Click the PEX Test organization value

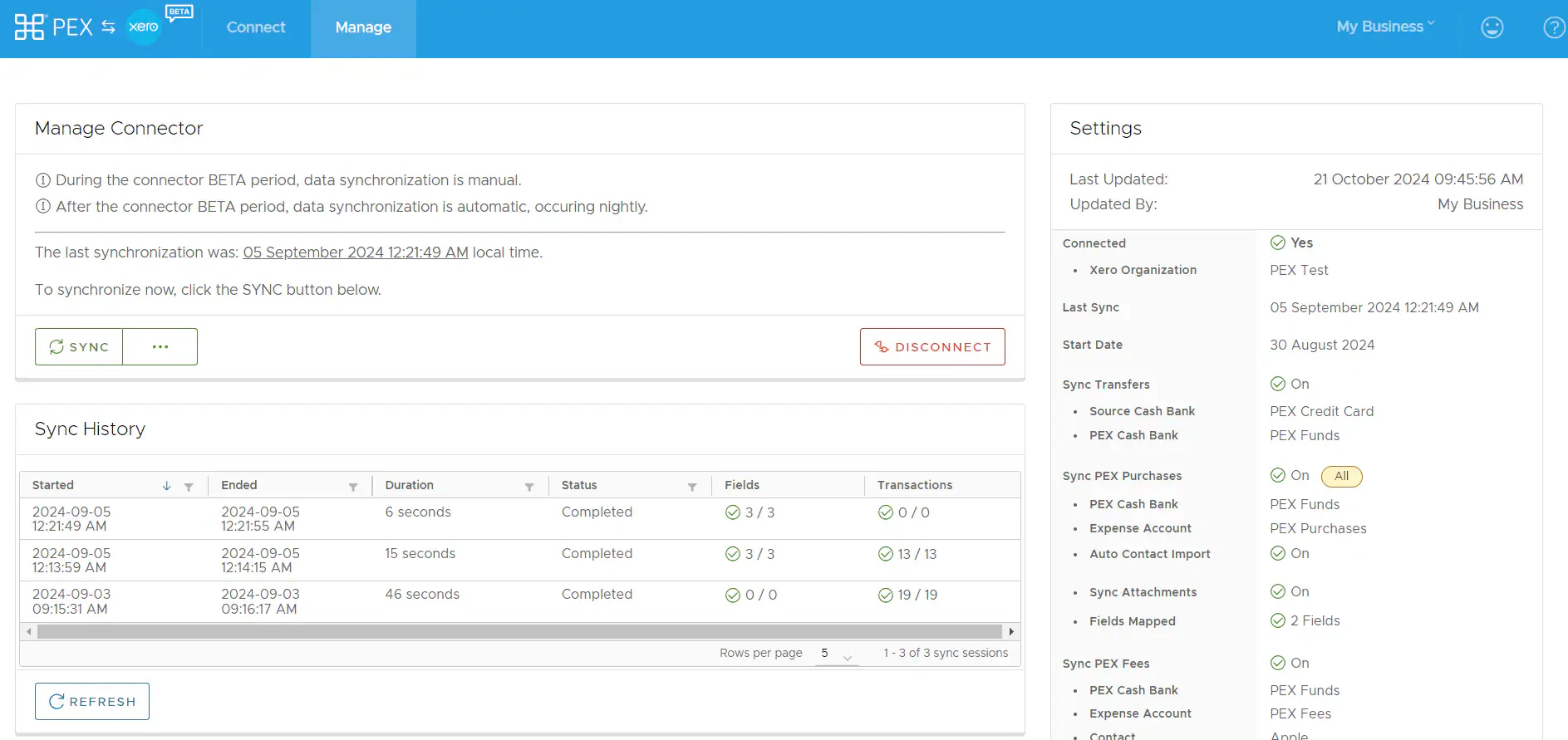(1299, 270)
